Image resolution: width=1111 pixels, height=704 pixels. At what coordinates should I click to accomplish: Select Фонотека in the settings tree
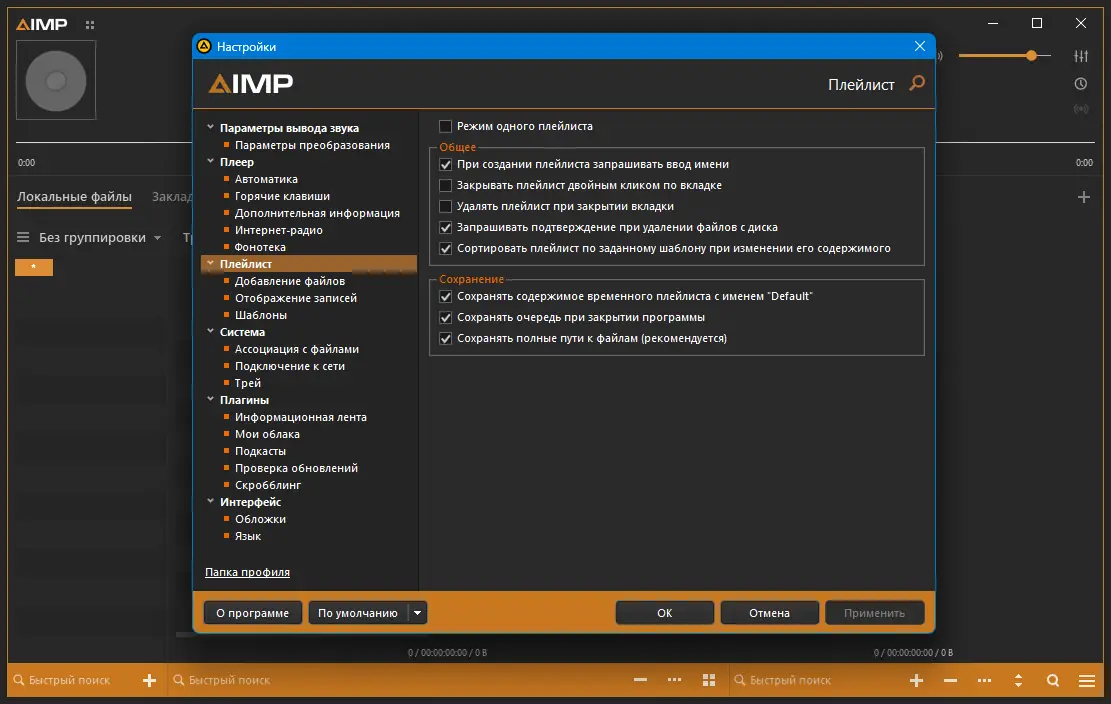260,247
